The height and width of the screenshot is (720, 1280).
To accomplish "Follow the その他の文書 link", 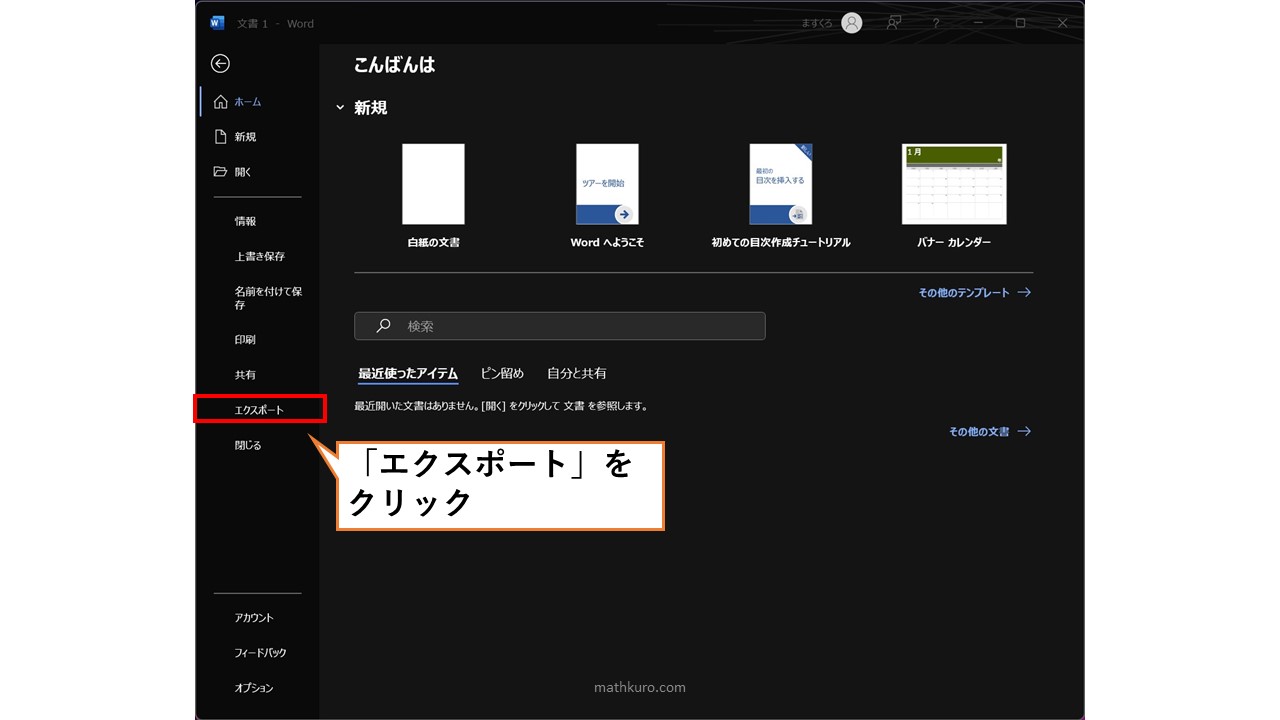I will click(990, 432).
